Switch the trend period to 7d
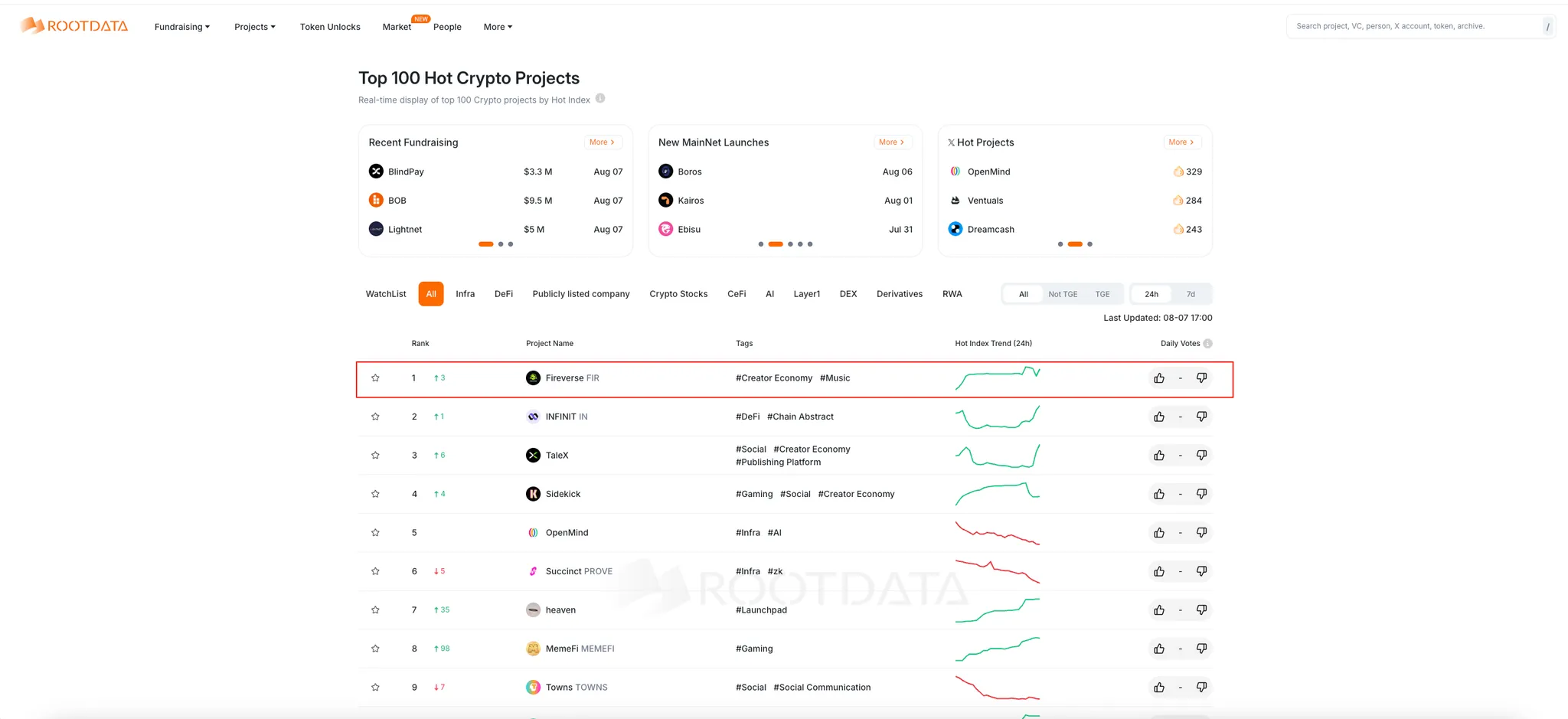Viewport: 1568px width, 719px height. (1190, 294)
